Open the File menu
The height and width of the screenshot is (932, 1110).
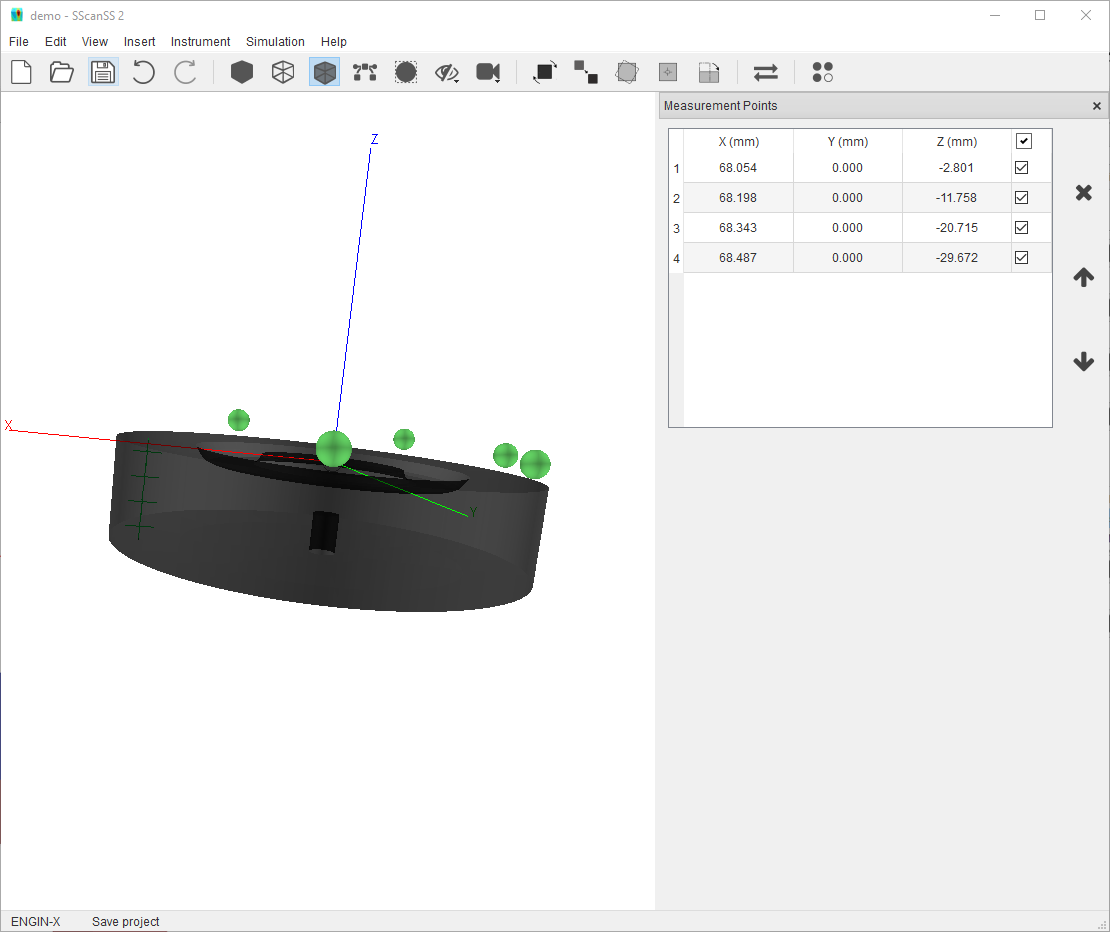point(18,42)
